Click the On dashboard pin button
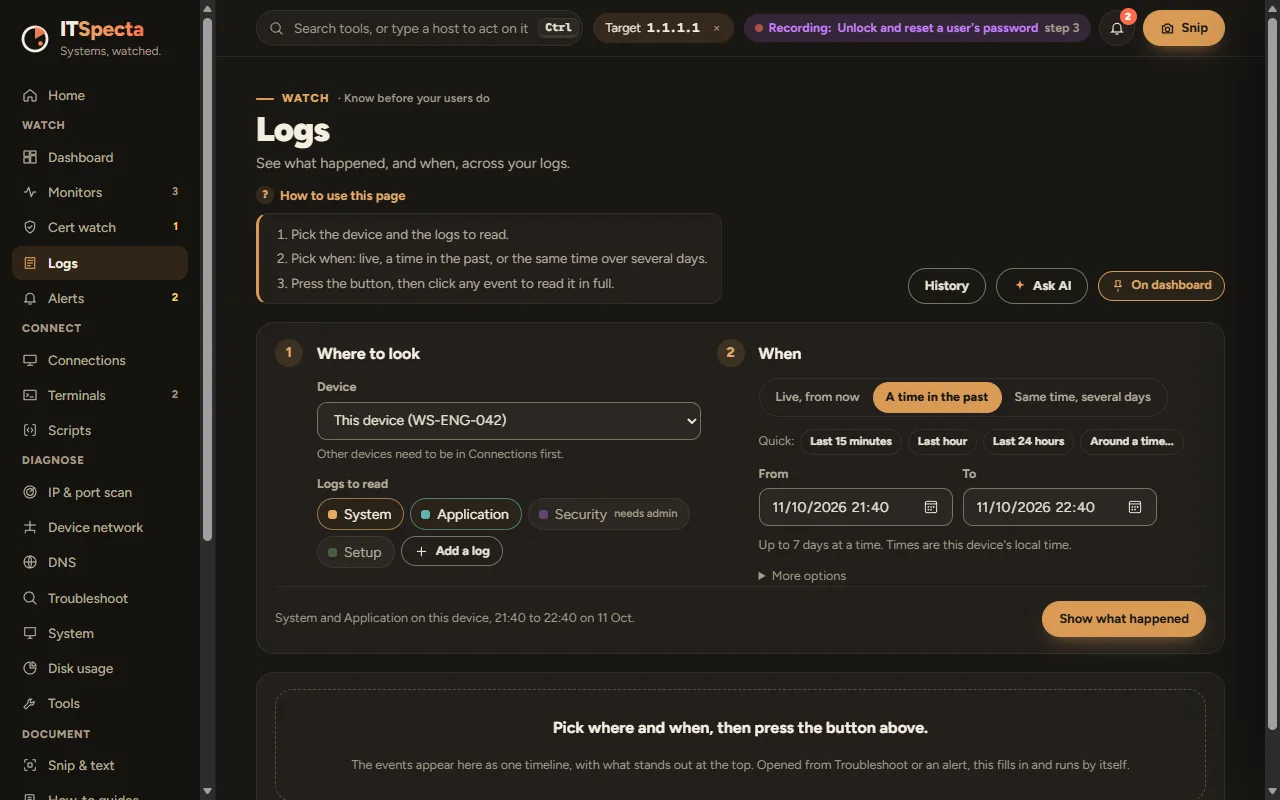This screenshot has width=1280, height=800. click(x=1161, y=286)
